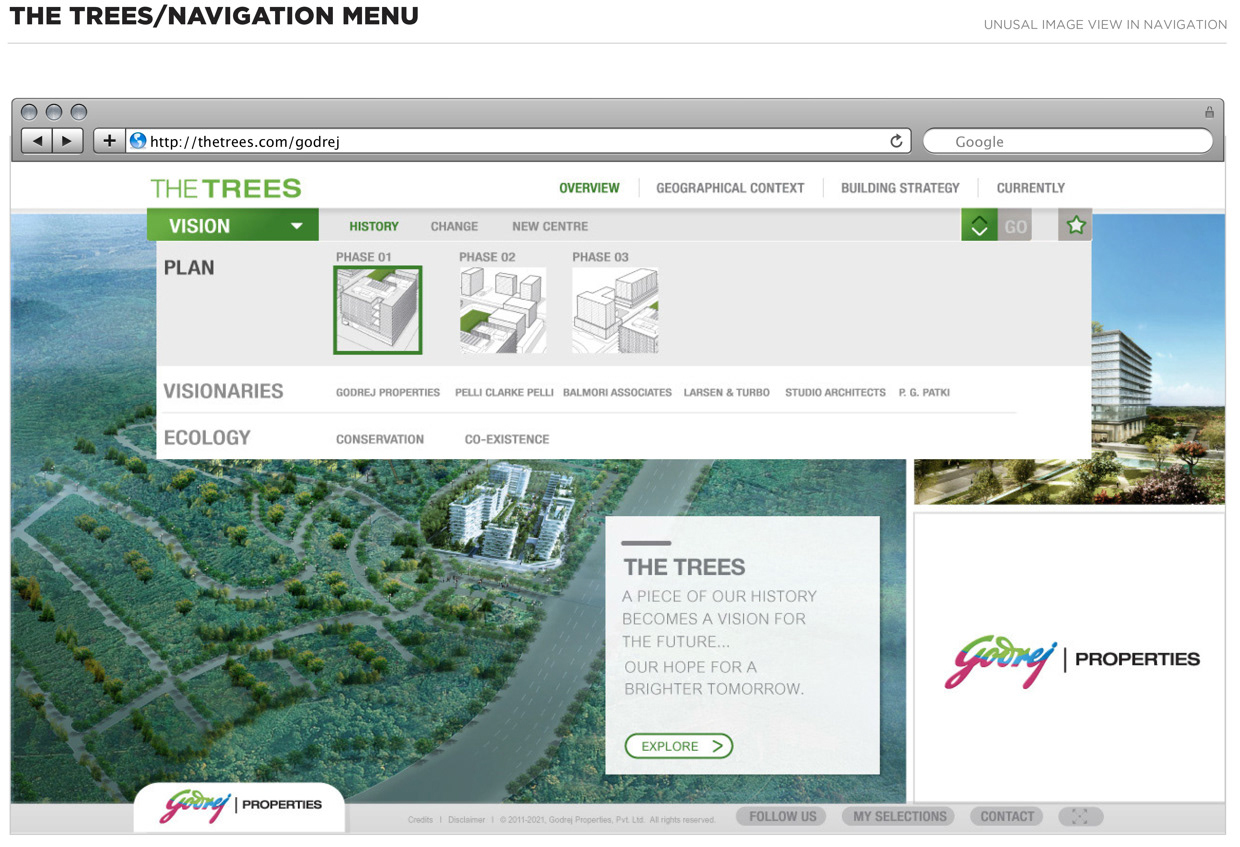Open the Co-Existence ecology link

pos(507,439)
